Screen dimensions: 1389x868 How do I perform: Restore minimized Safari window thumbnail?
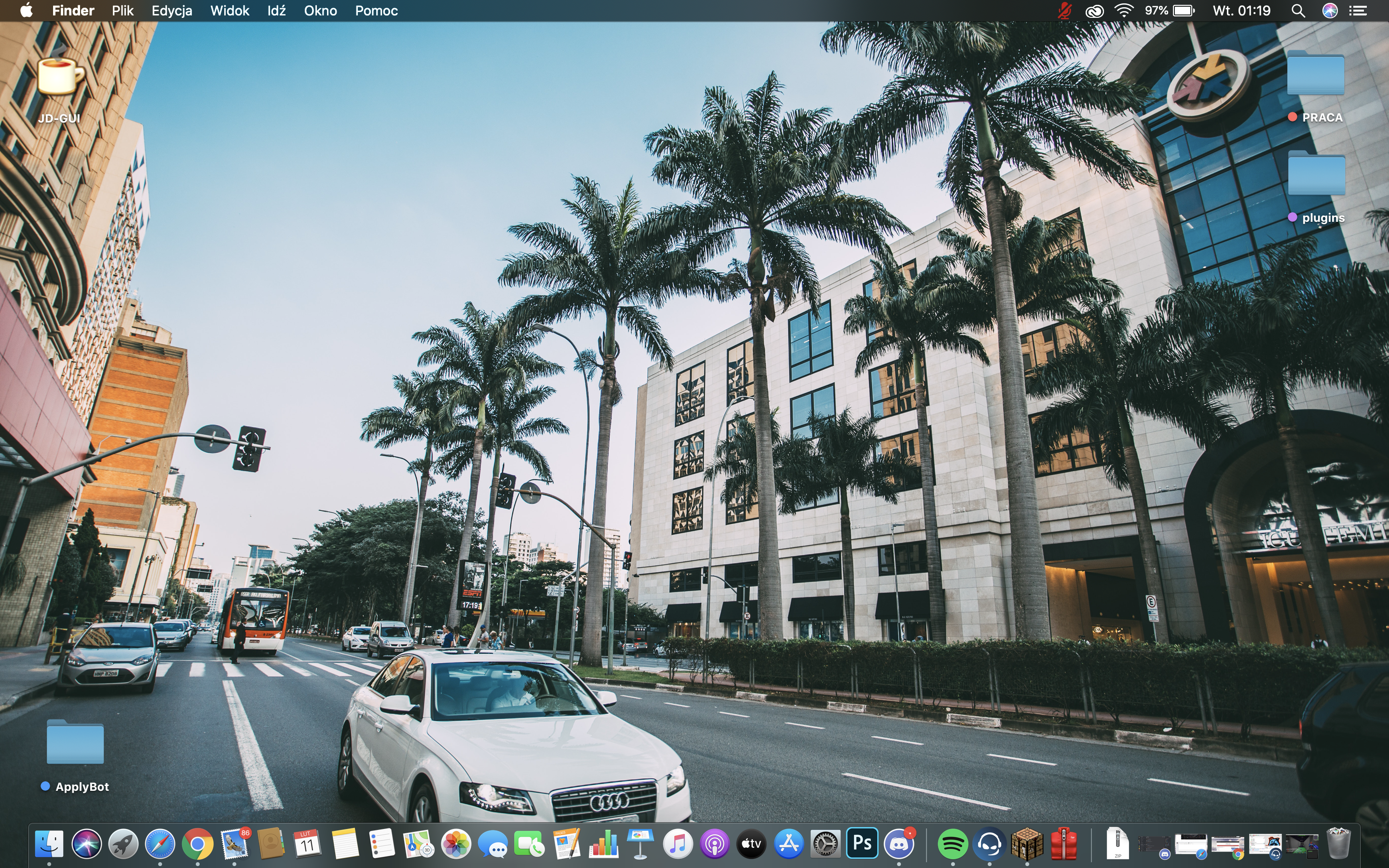tap(1191, 846)
